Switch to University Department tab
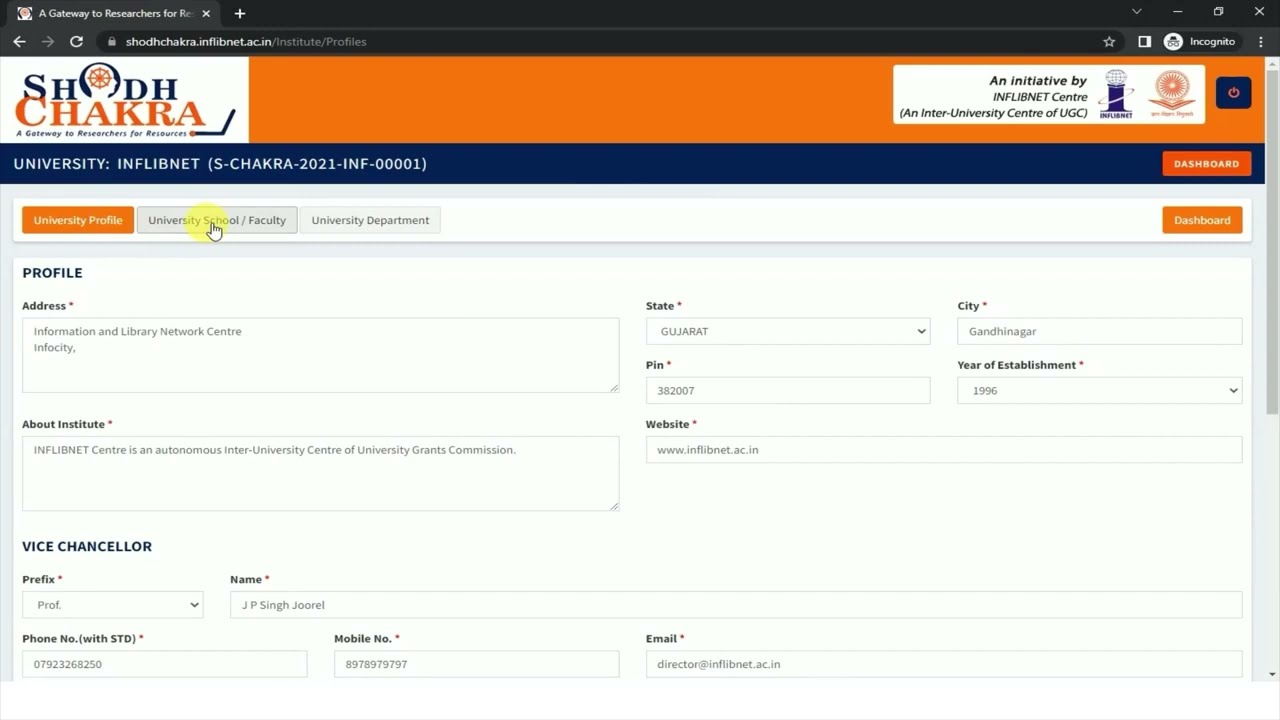Screen dimensions: 1280x720 pos(370,220)
